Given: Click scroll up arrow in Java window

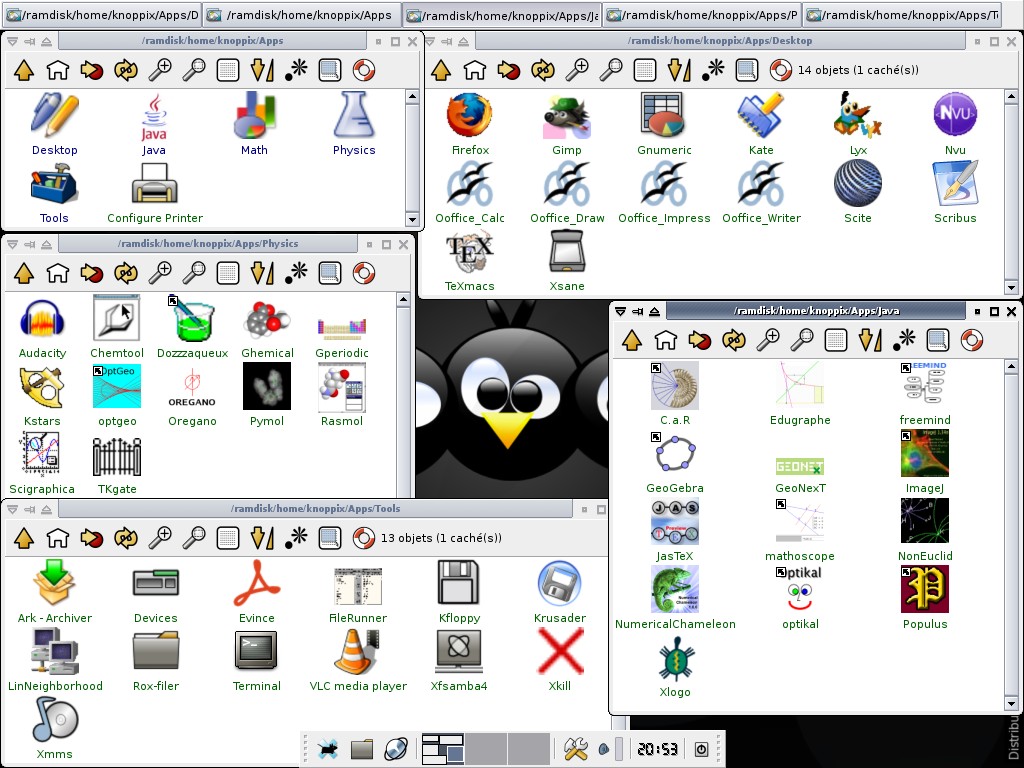Looking at the screenshot, I should 1010,366.
